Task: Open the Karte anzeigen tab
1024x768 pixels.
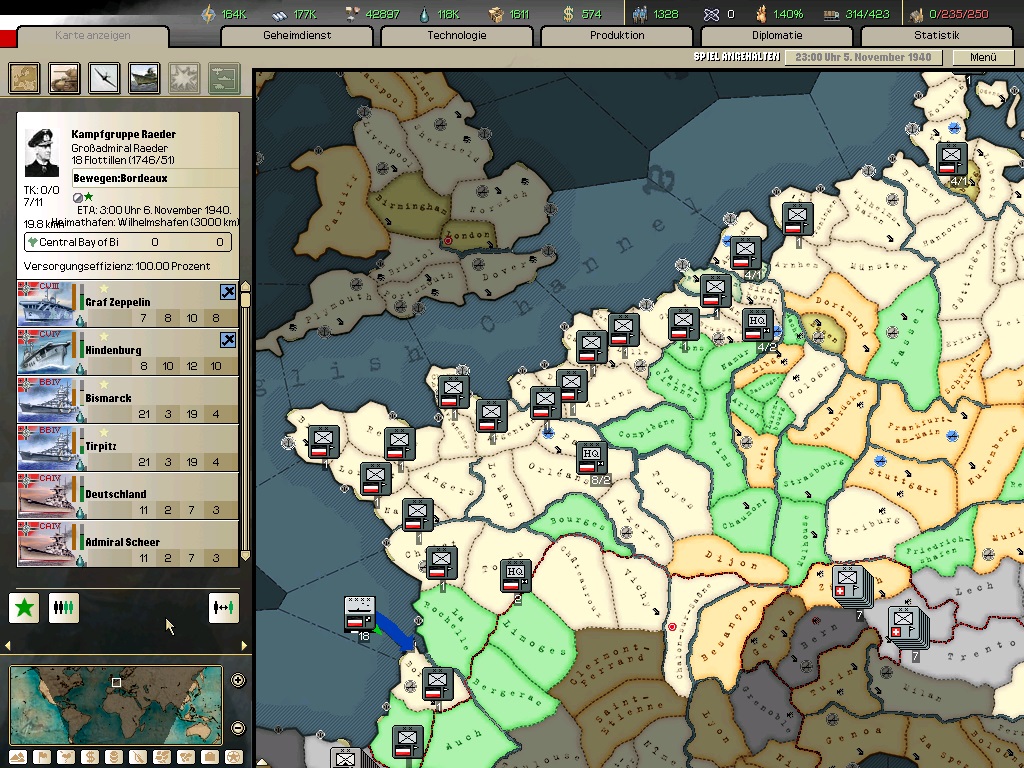Action: point(93,35)
